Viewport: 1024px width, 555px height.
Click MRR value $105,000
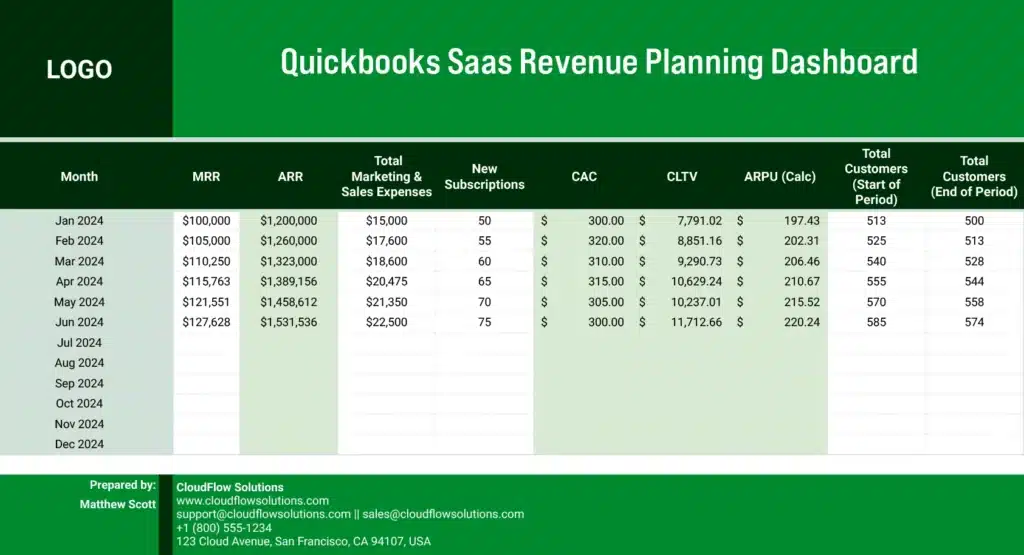click(206, 241)
